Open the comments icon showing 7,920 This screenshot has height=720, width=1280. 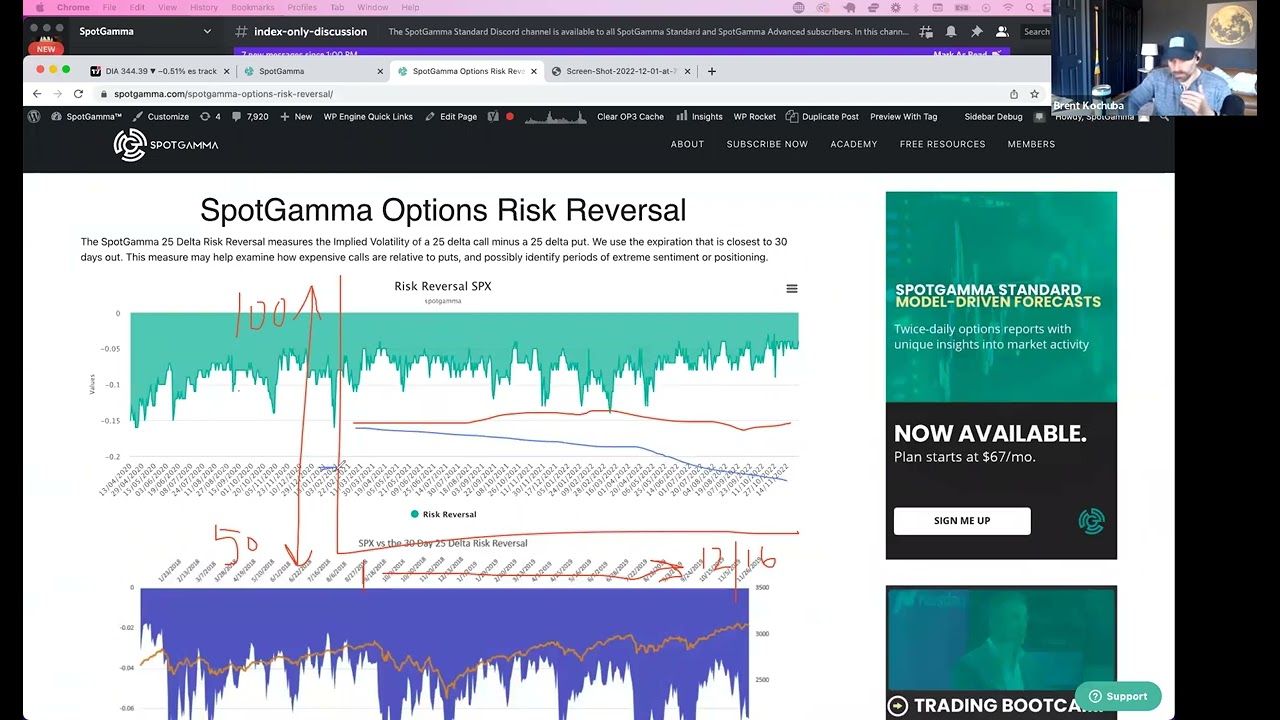coord(247,117)
